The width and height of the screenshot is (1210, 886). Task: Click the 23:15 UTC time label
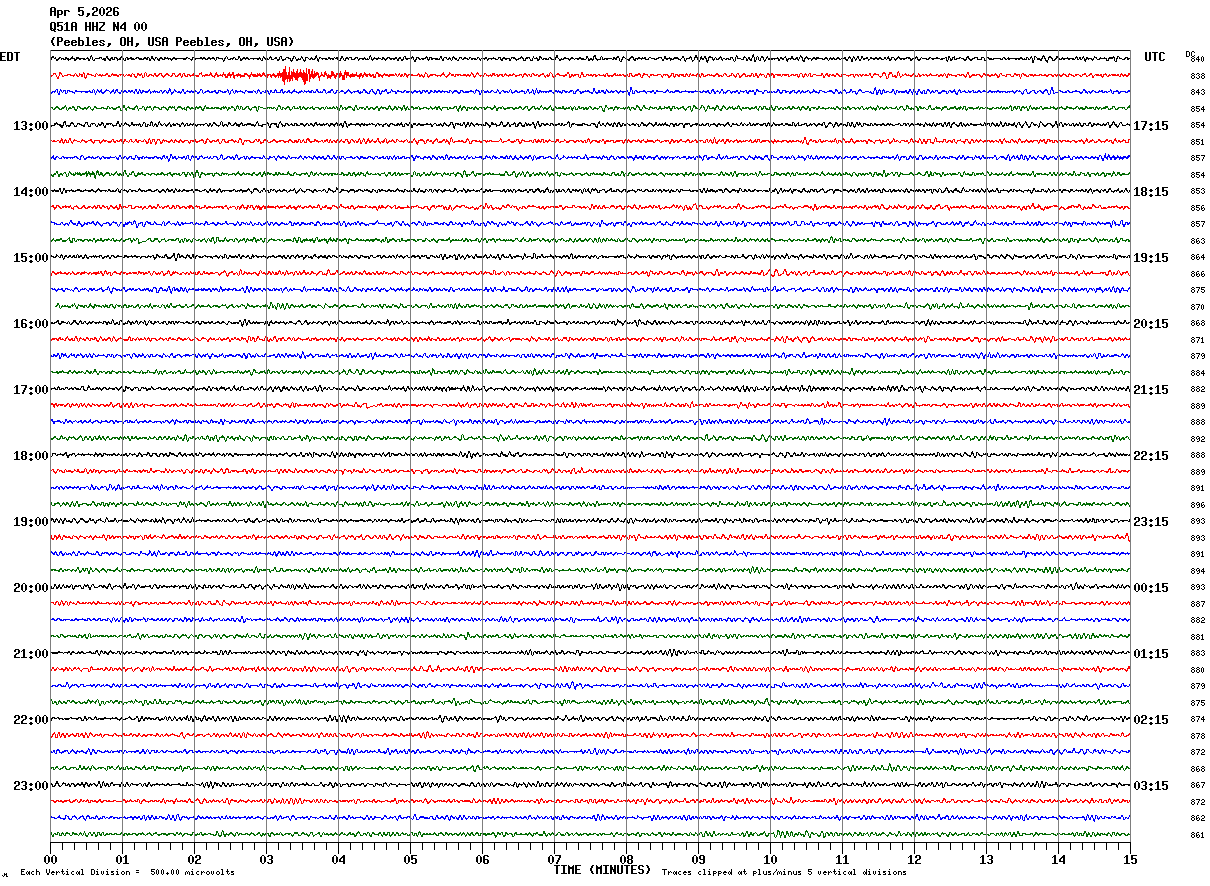pos(1151,522)
